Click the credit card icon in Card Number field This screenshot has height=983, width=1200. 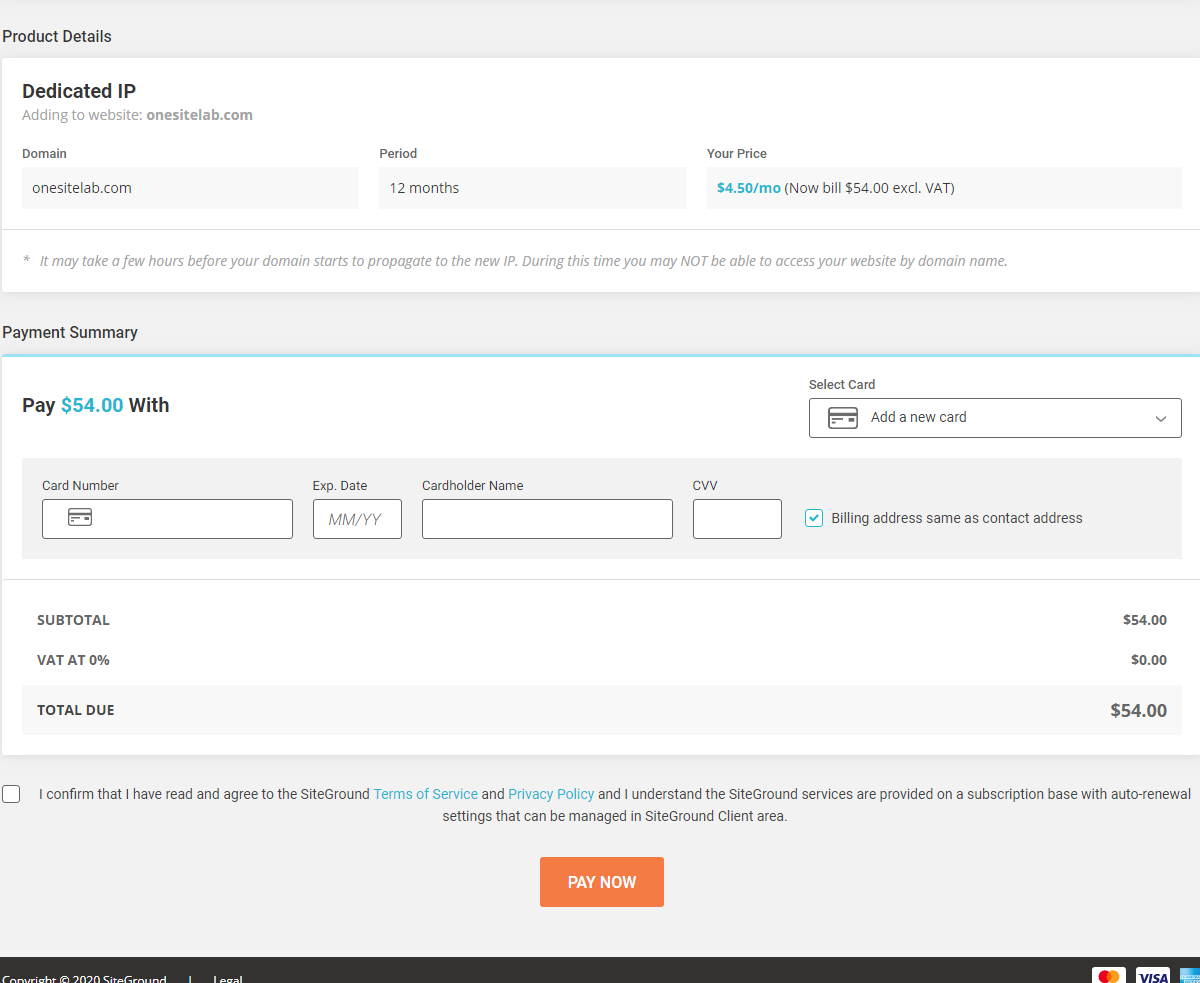[x=80, y=518]
